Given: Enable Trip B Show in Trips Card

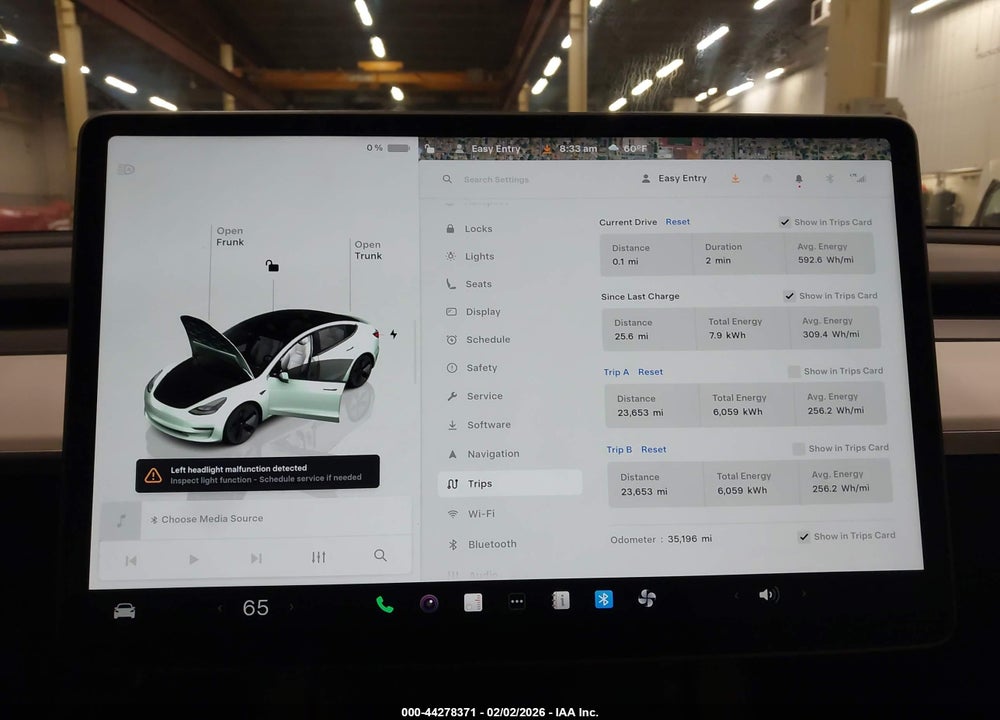Looking at the screenshot, I should point(798,448).
